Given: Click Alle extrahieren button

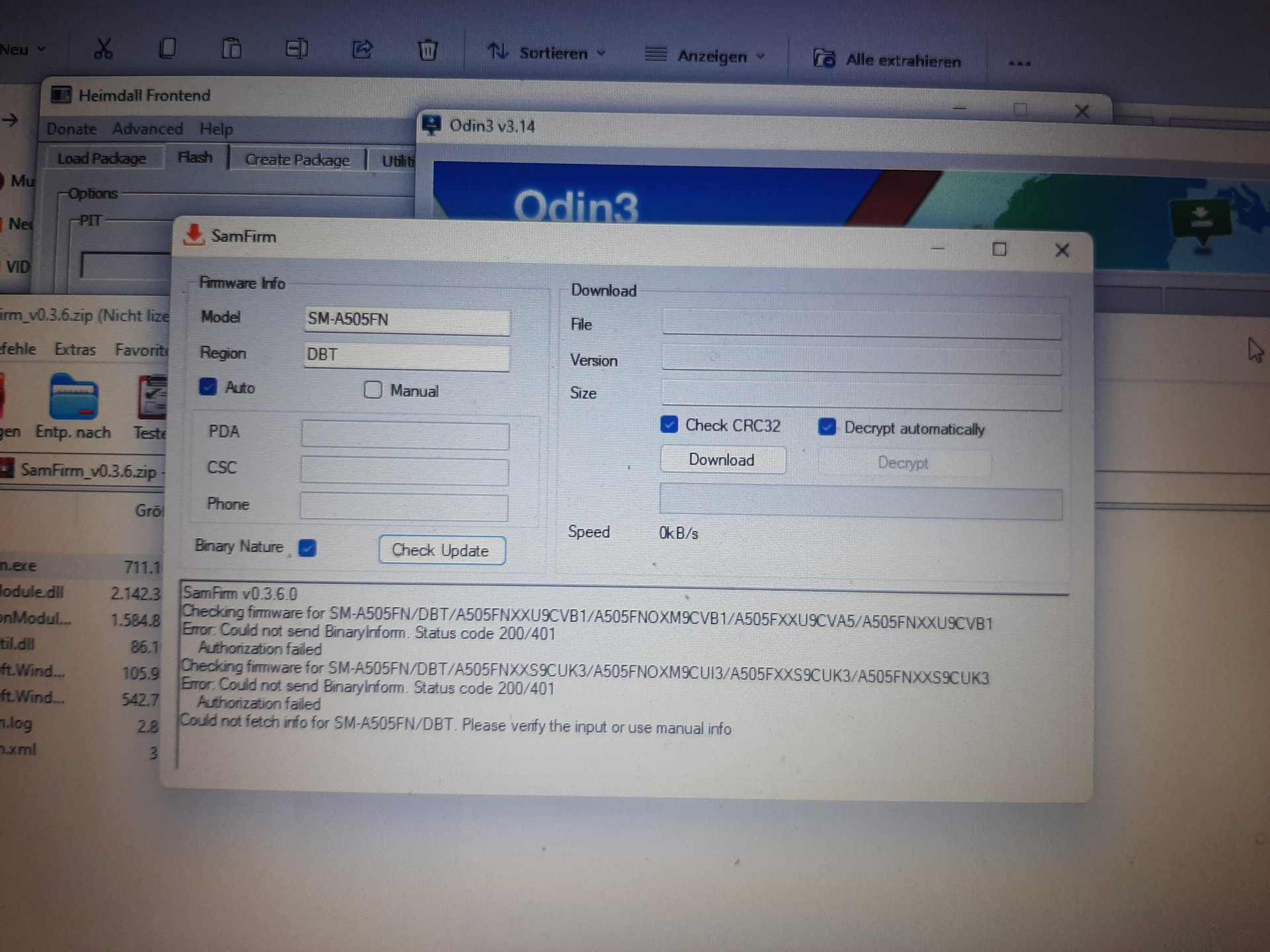Looking at the screenshot, I should click(887, 59).
